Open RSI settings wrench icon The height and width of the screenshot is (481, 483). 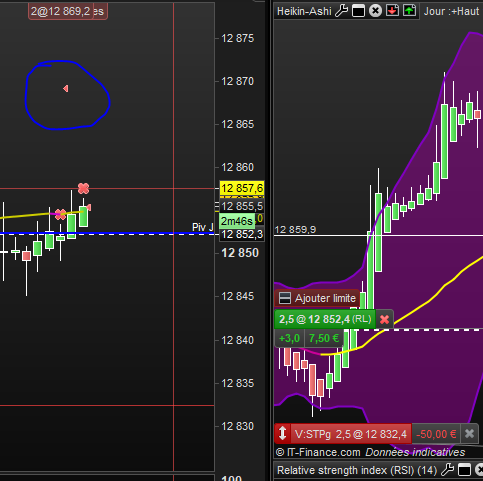coord(447,470)
